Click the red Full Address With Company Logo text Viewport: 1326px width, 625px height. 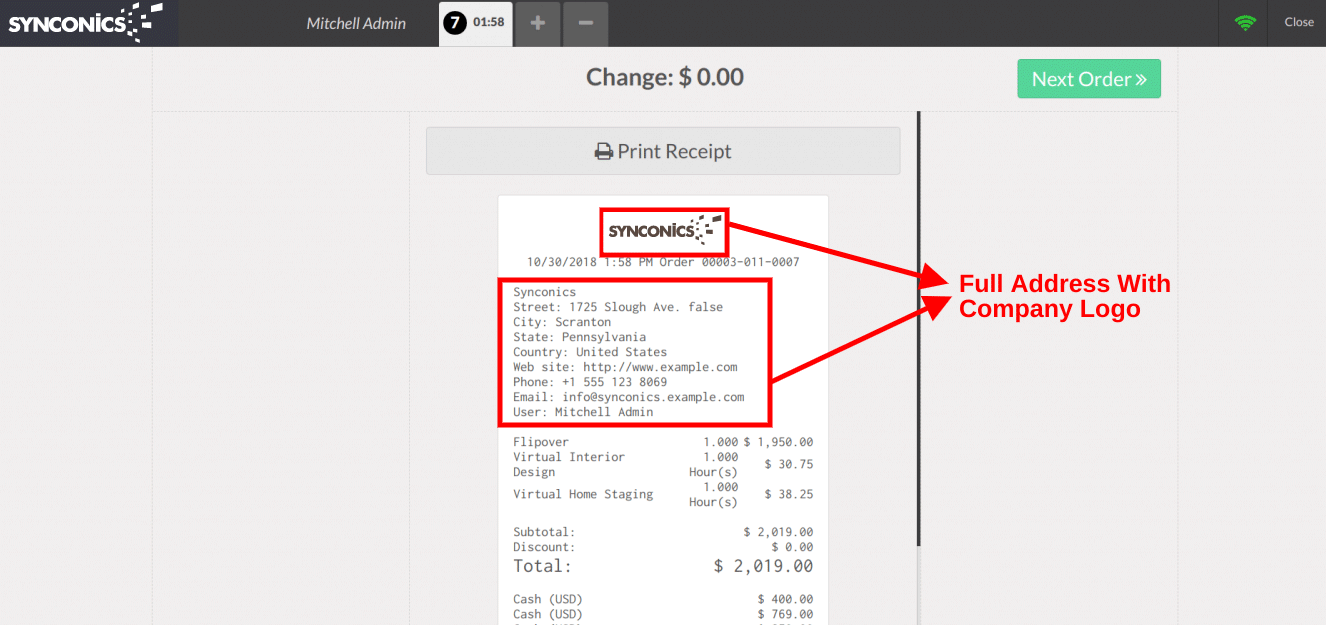[1063, 296]
